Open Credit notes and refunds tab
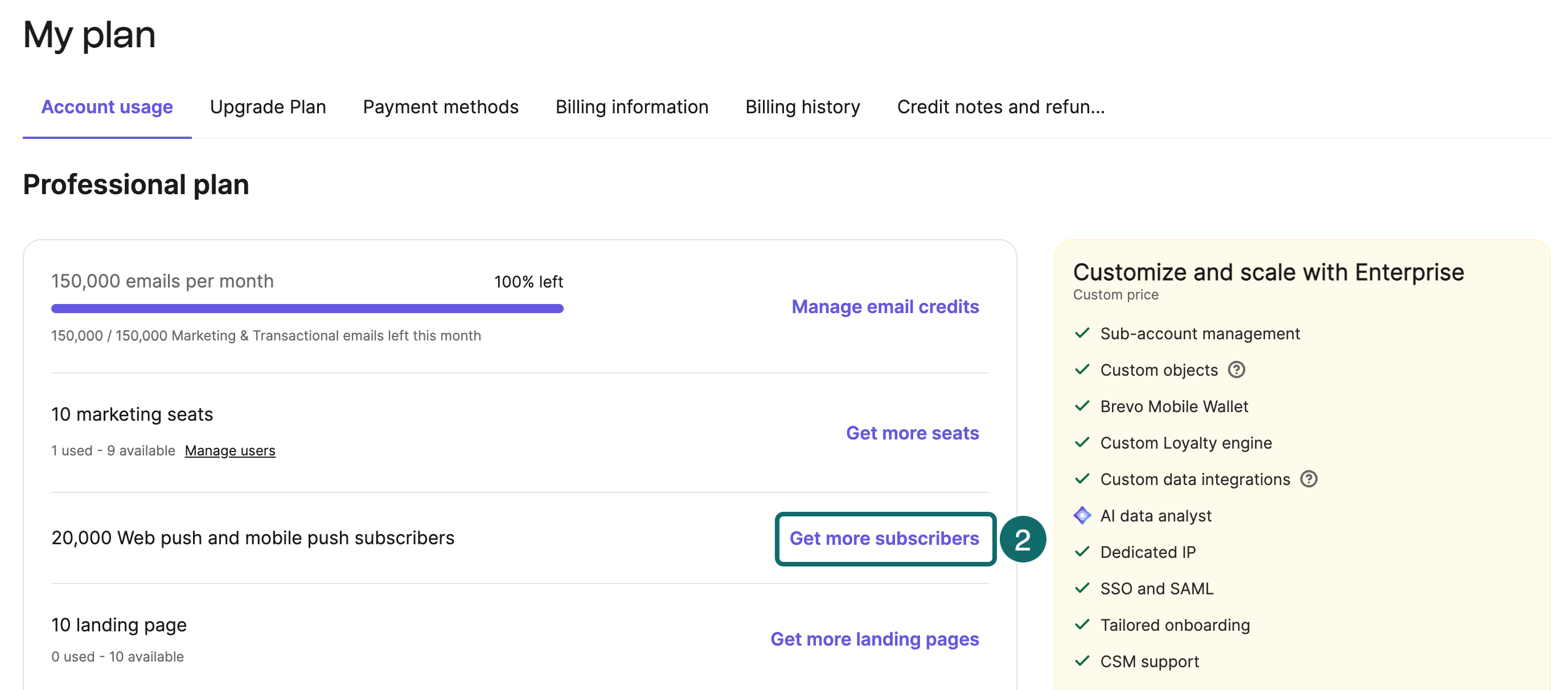 (x=1000, y=107)
